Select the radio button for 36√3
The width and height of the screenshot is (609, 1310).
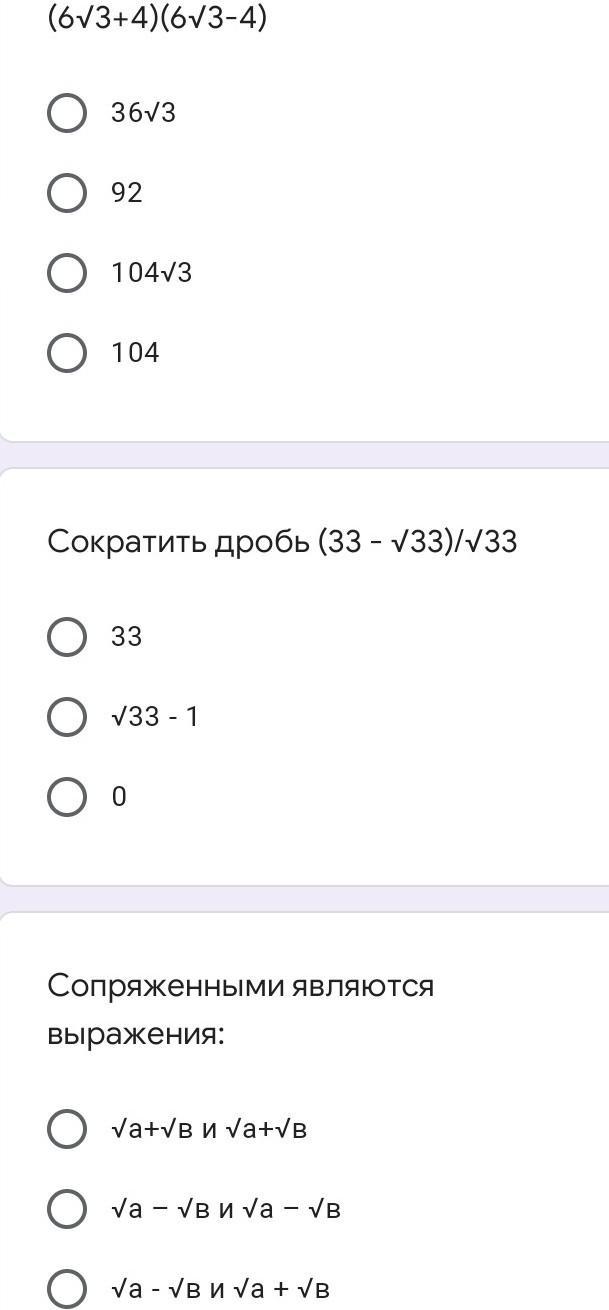[67, 112]
